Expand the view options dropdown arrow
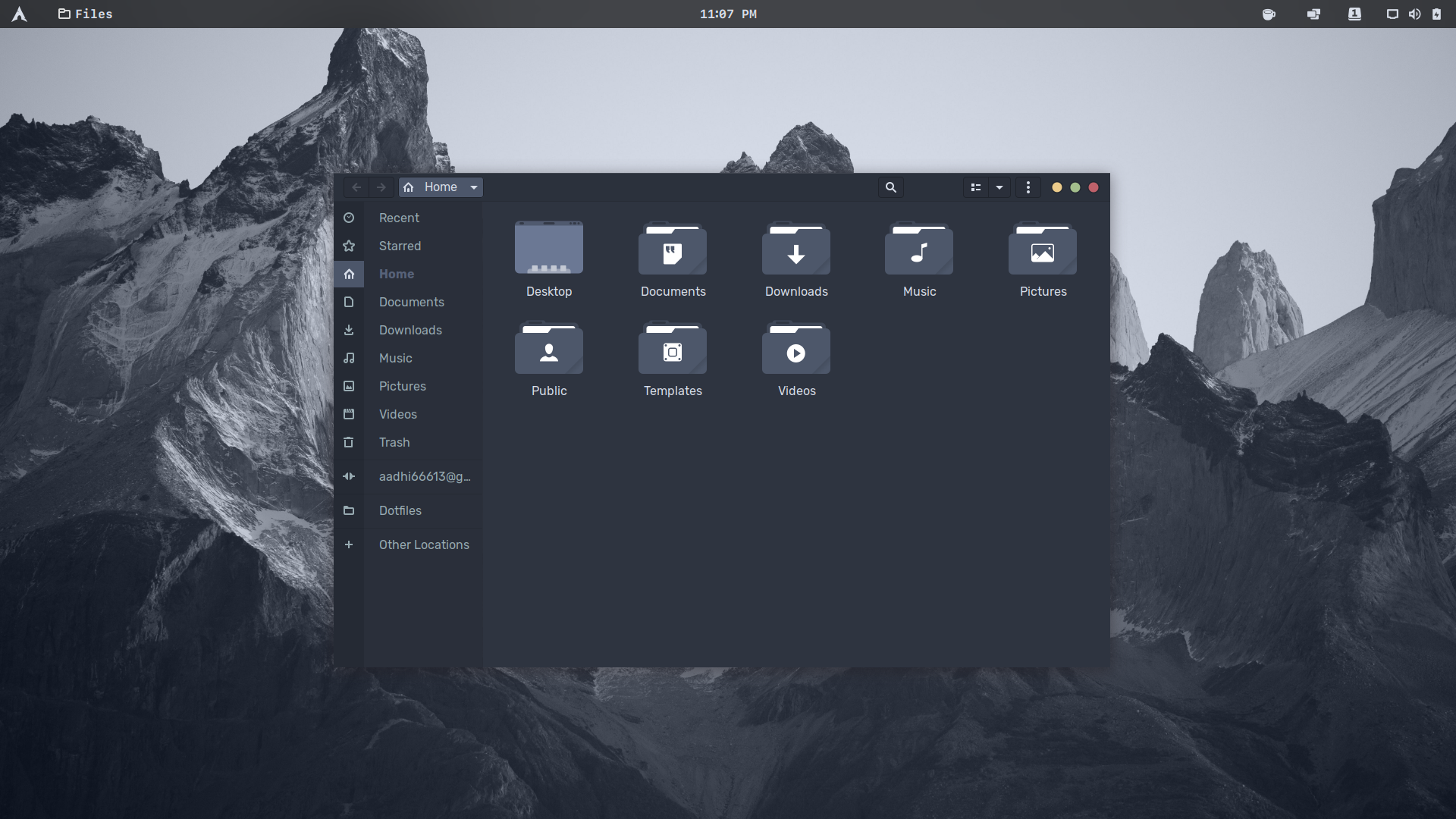Image resolution: width=1456 pixels, height=819 pixels. click(x=999, y=187)
